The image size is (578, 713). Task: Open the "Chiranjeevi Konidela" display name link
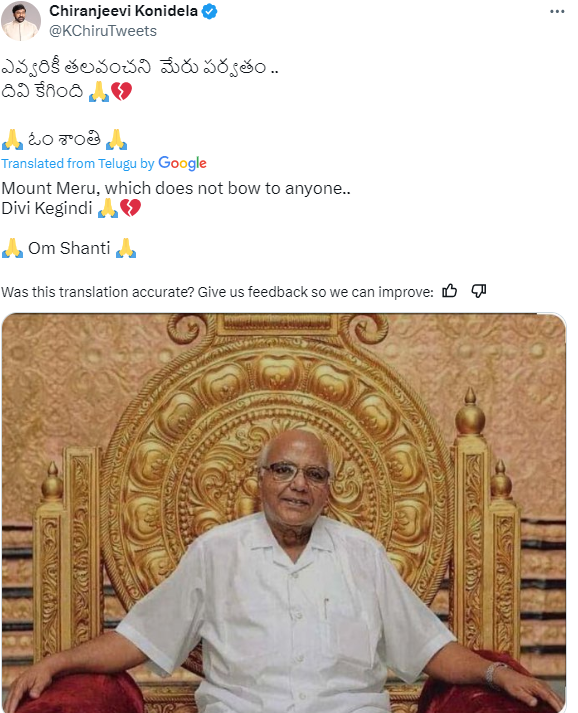(123, 11)
